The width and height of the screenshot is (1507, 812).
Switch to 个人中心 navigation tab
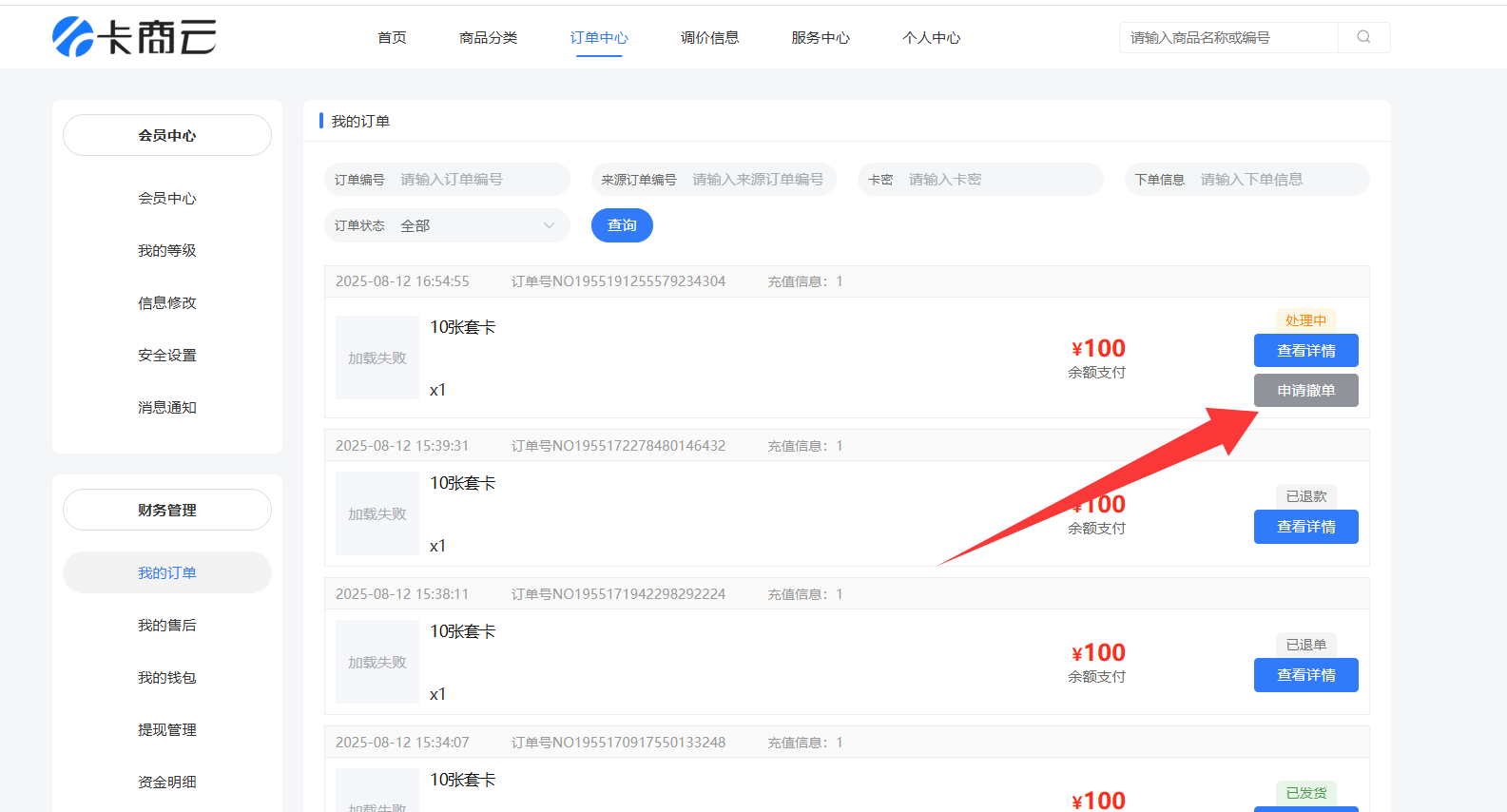931,38
